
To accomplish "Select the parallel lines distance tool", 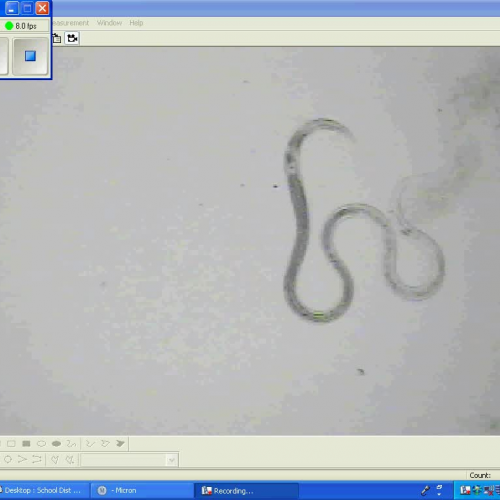I will [37, 460].
